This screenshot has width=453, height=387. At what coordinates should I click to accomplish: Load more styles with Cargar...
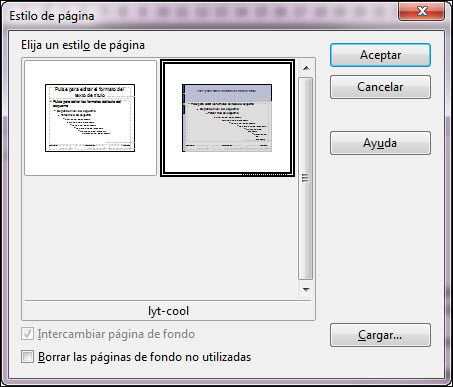click(380, 335)
